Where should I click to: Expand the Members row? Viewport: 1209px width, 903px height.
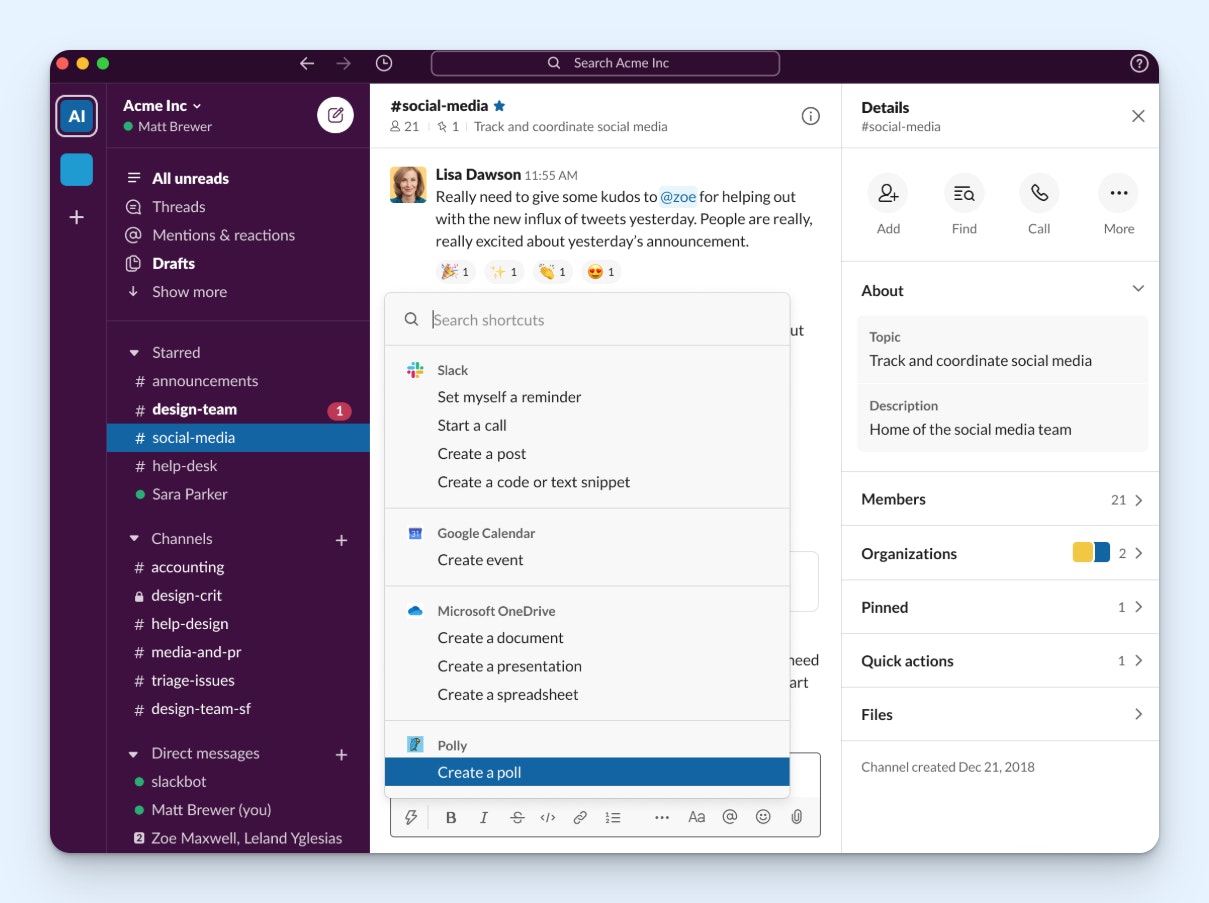[x=1001, y=499]
